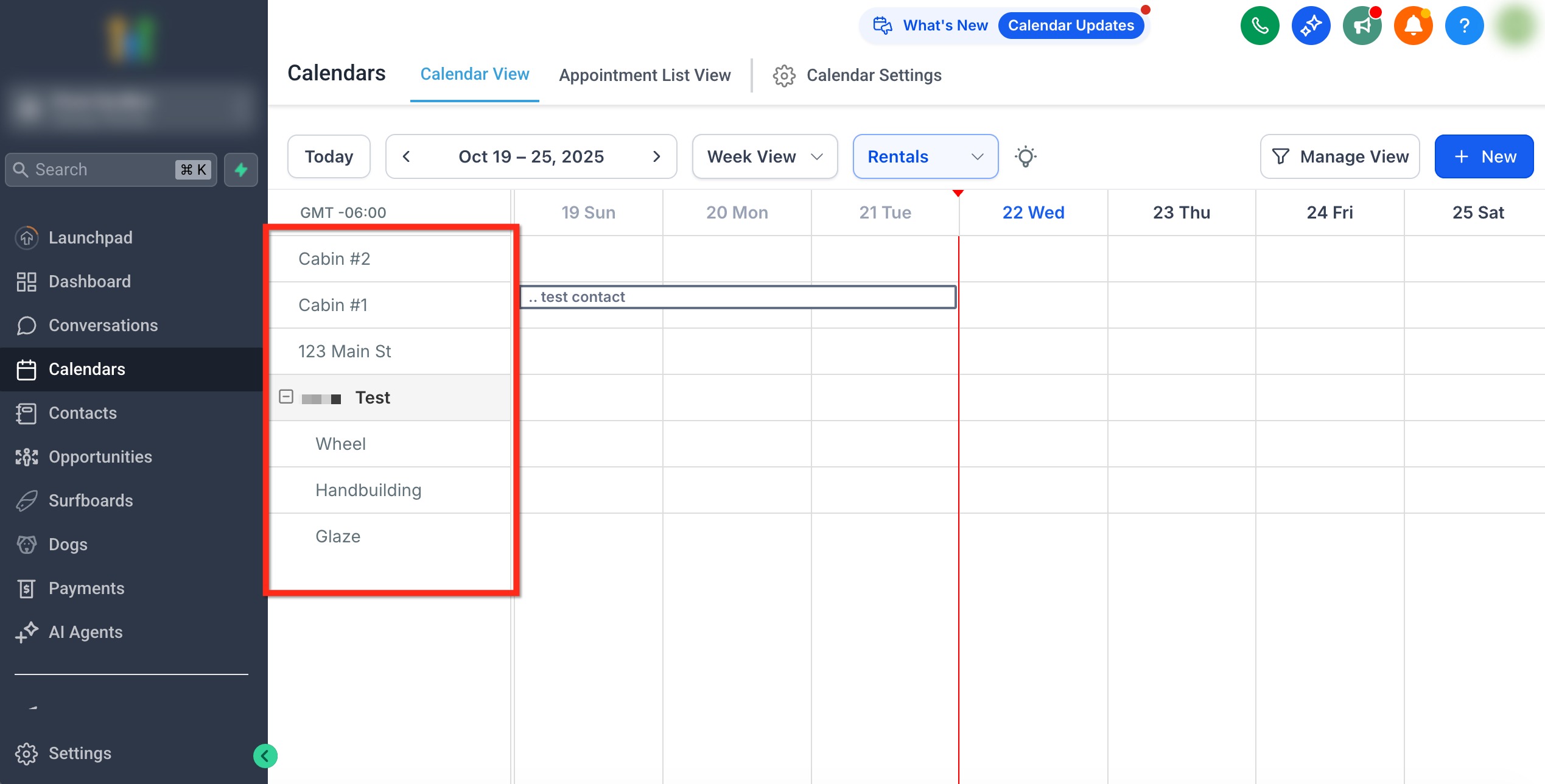Collapse the sidebar with green arrow
This screenshot has width=1545, height=784.
click(x=265, y=756)
